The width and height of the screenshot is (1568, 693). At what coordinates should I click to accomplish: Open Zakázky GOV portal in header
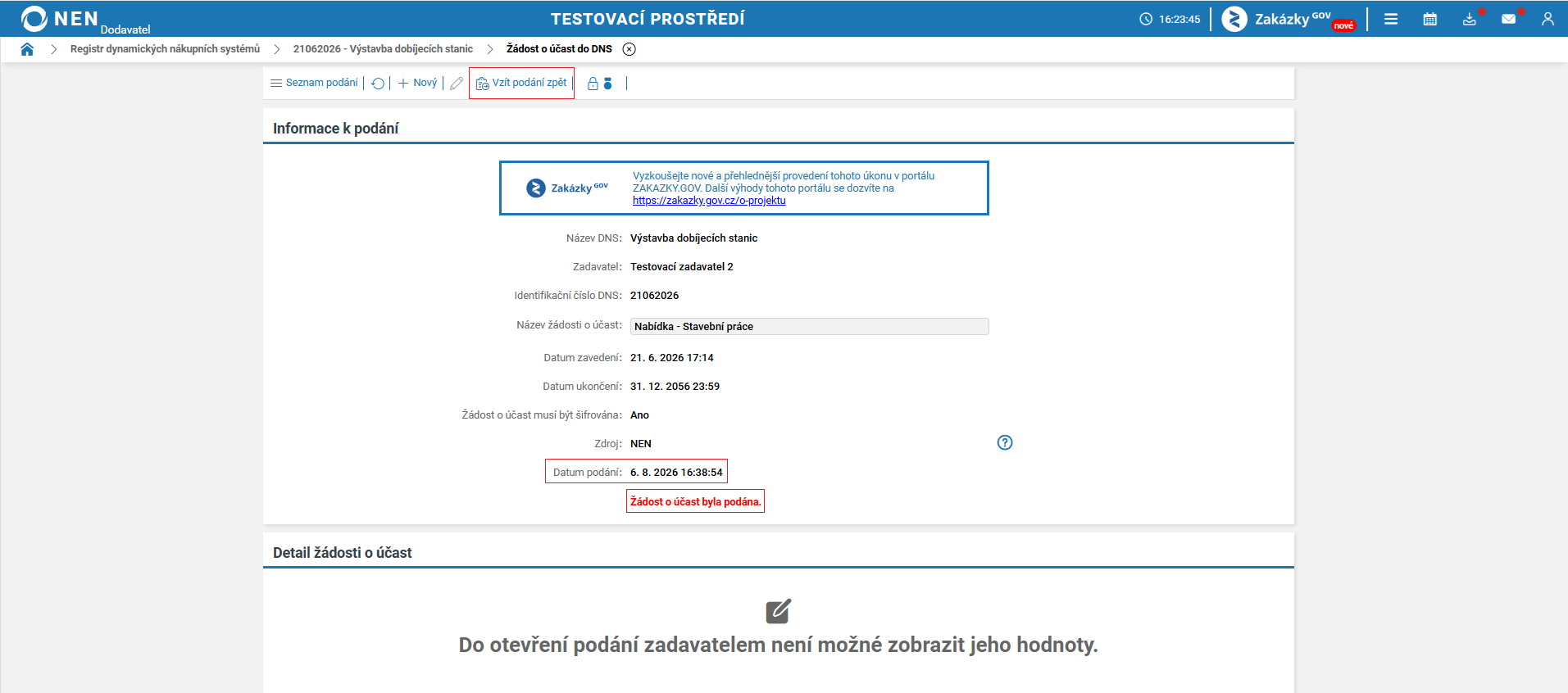(x=1288, y=19)
